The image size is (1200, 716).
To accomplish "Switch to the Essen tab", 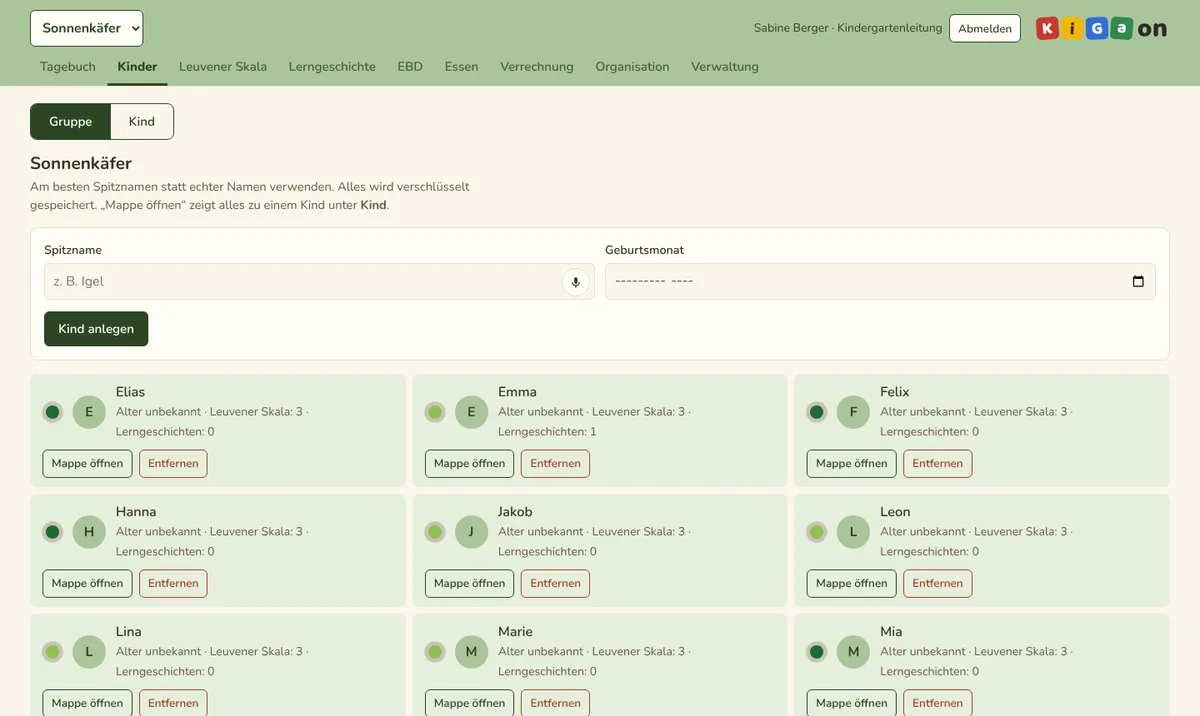I will point(462,67).
